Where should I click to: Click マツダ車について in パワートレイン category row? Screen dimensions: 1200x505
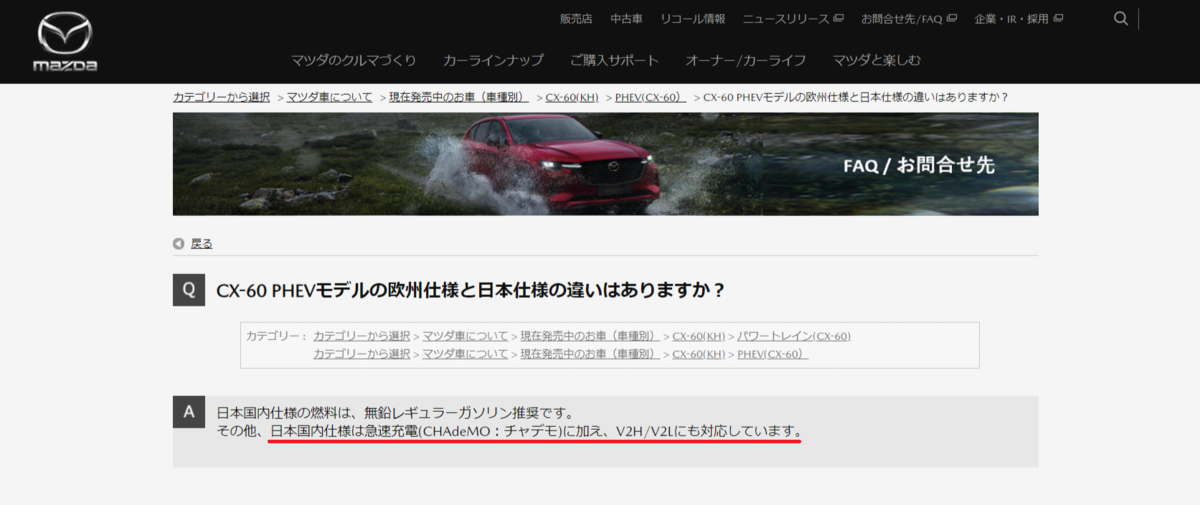pyautogui.click(x=466, y=336)
